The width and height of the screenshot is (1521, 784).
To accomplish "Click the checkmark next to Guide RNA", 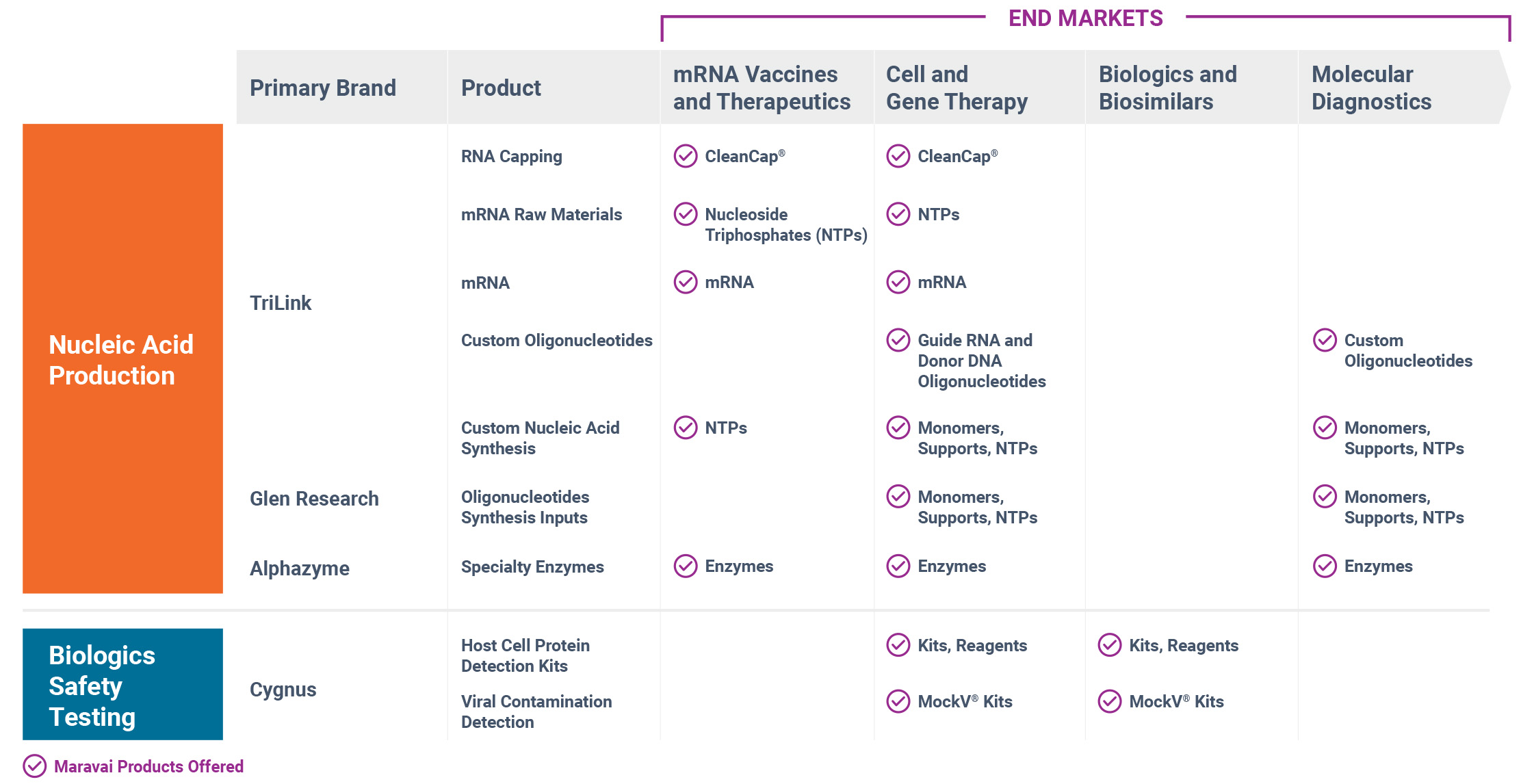I will tap(898, 340).
